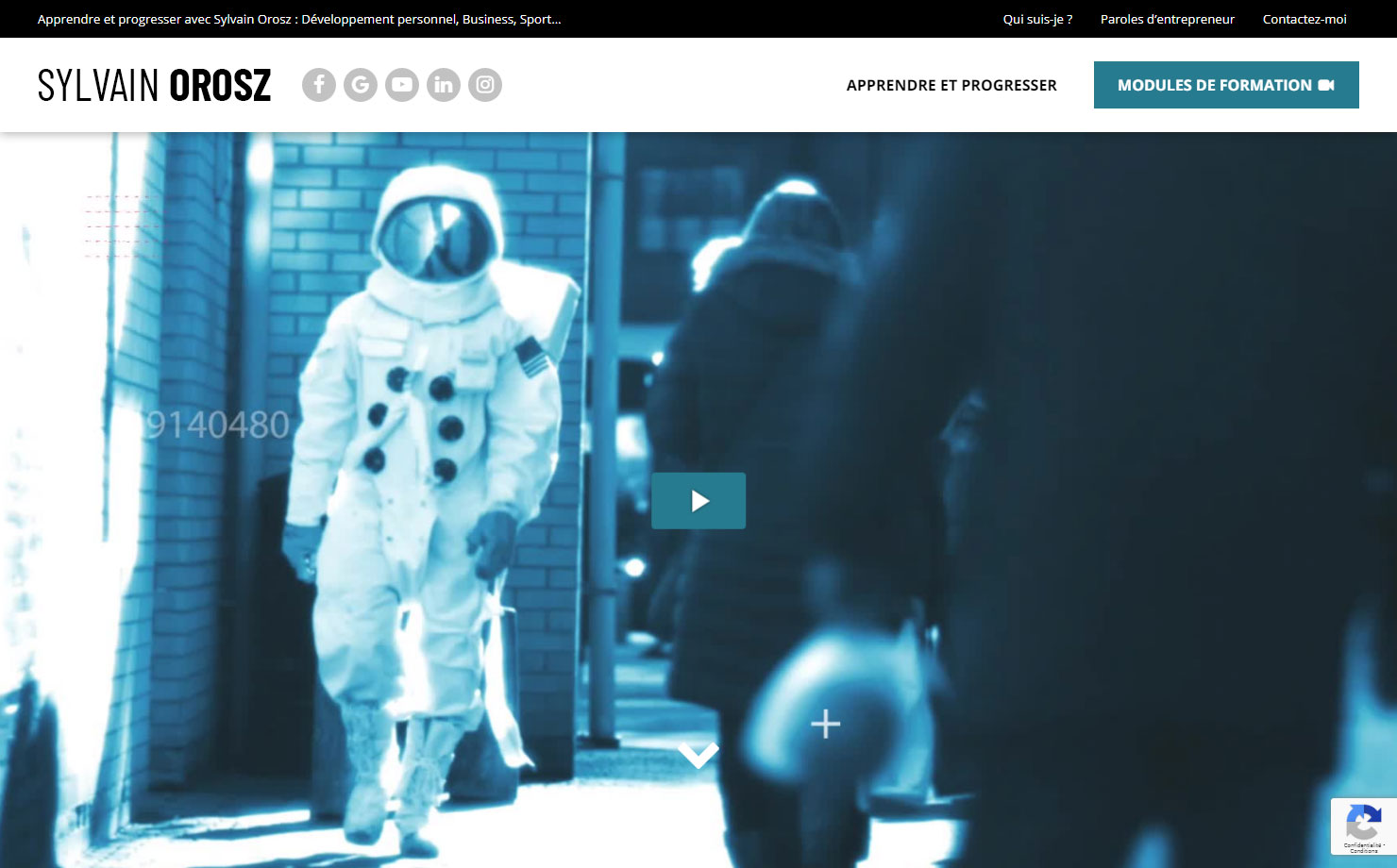Open the YouTube social icon
This screenshot has width=1397, height=868.
click(402, 85)
